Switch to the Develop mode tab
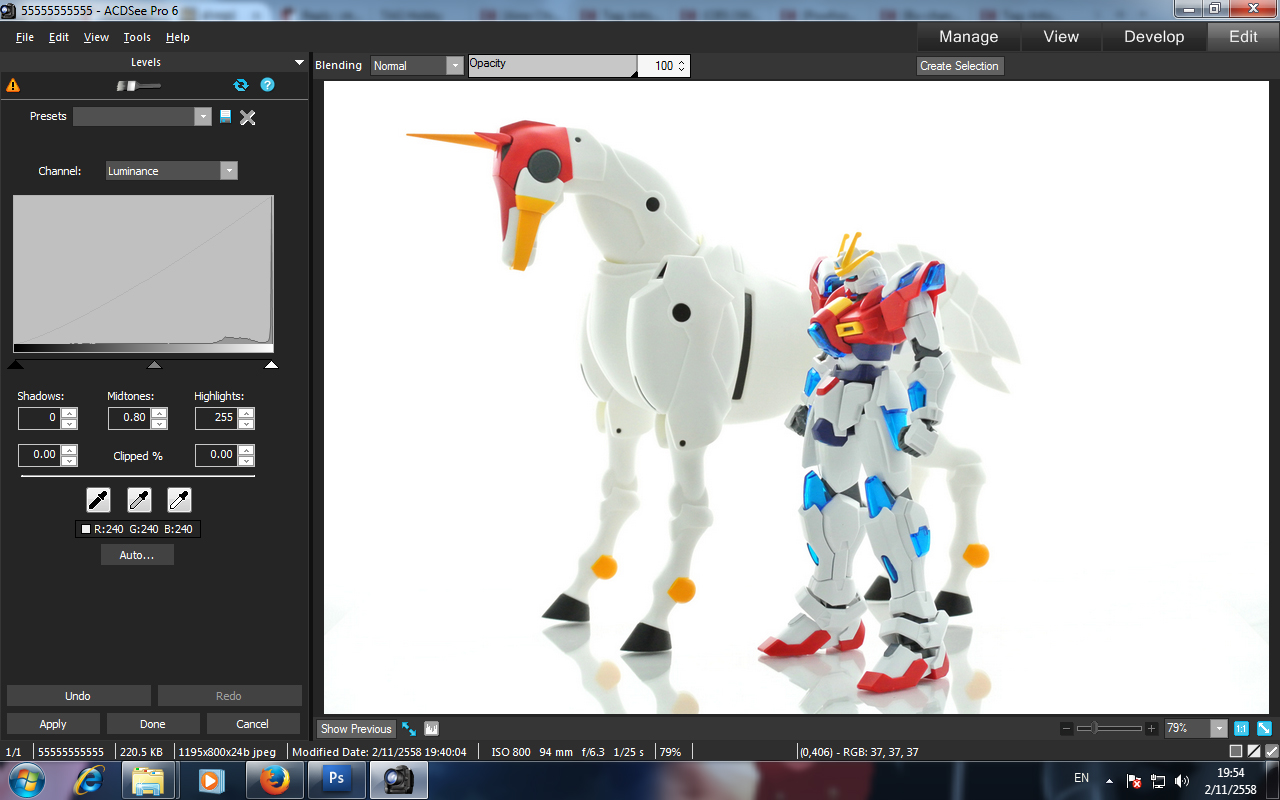Screen dimensions: 1280x800 point(1154,37)
